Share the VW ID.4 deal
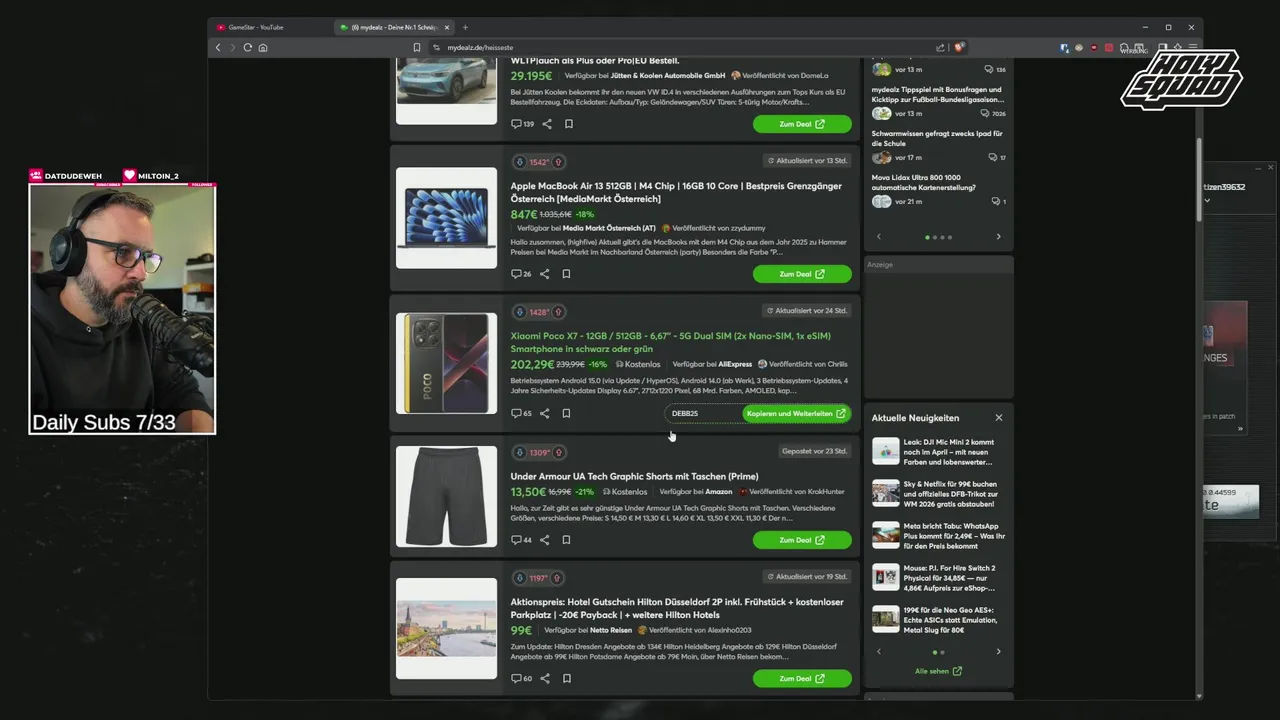 click(x=547, y=124)
